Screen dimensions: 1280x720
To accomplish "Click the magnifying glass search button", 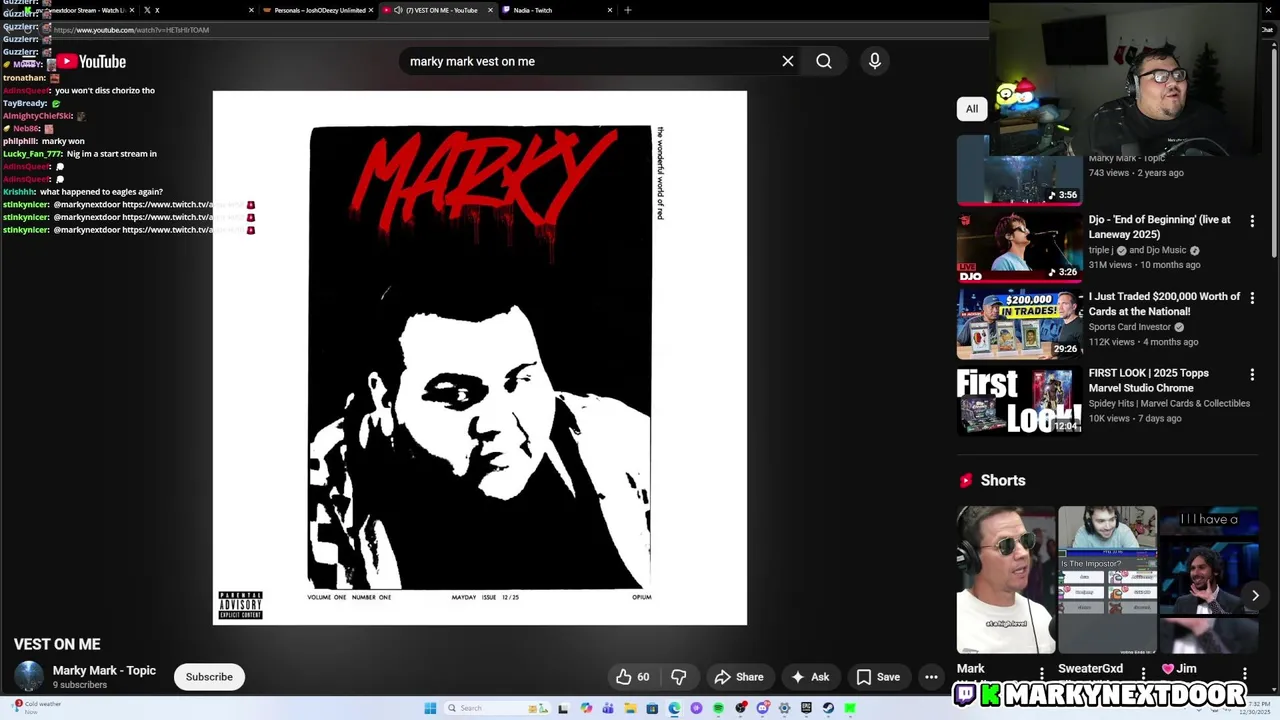I will click(x=824, y=61).
